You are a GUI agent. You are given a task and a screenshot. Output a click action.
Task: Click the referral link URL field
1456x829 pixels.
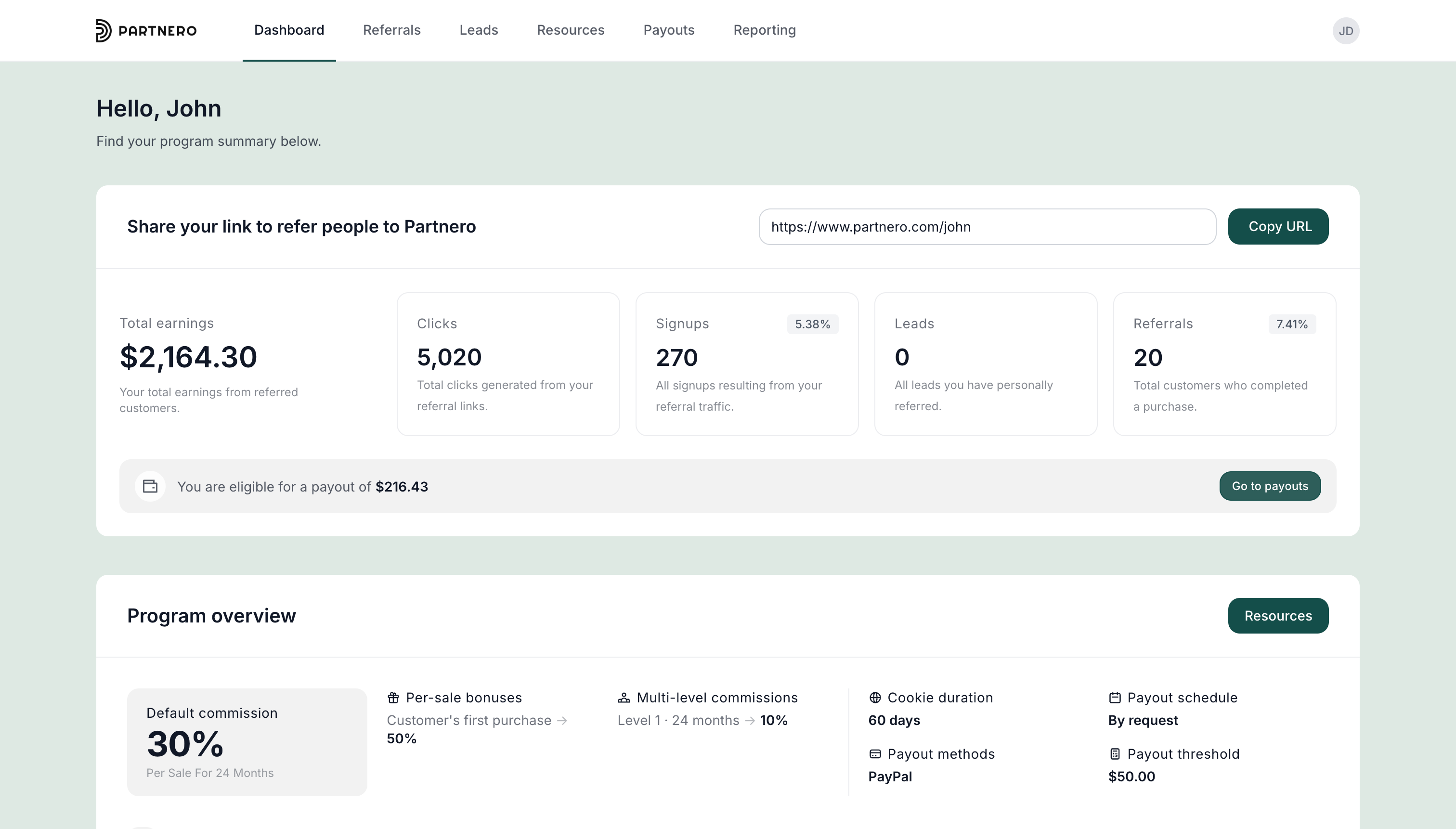(x=987, y=227)
